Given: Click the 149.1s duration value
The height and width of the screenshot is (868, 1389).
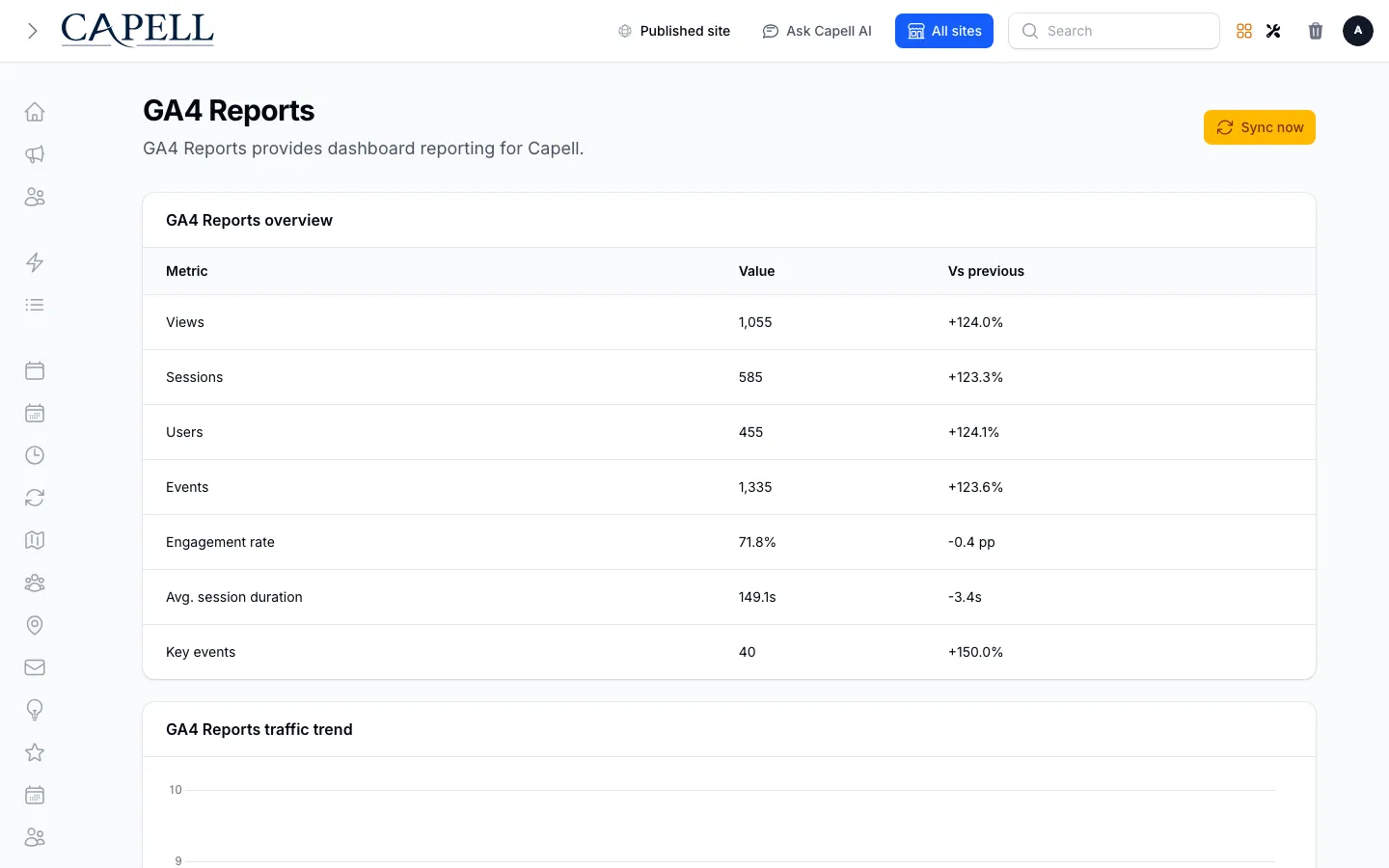Looking at the screenshot, I should click(x=757, y=597).
